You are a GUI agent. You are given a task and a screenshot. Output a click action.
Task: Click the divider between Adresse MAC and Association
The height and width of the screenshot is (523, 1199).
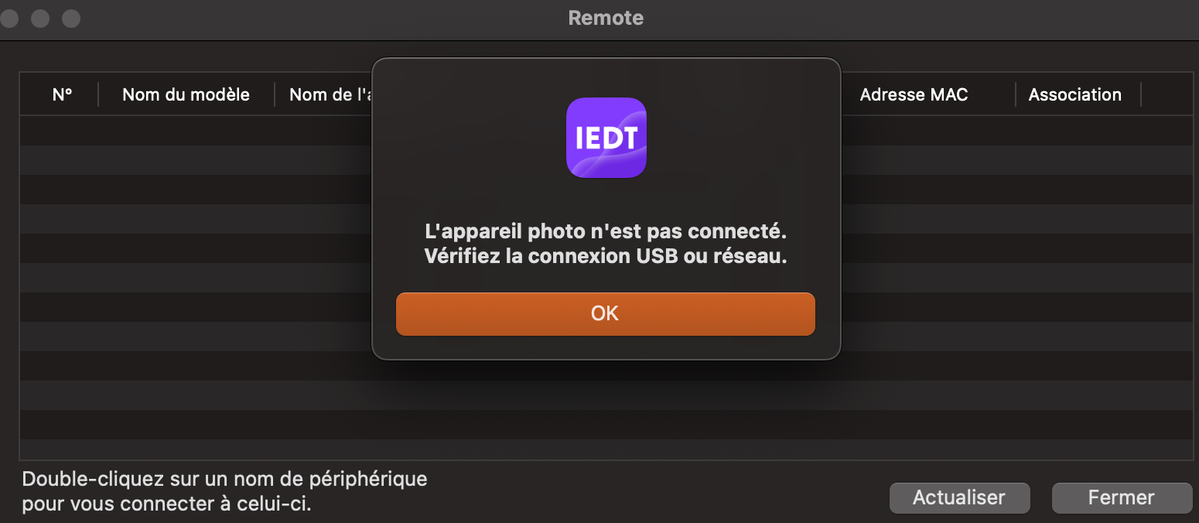1016,95
